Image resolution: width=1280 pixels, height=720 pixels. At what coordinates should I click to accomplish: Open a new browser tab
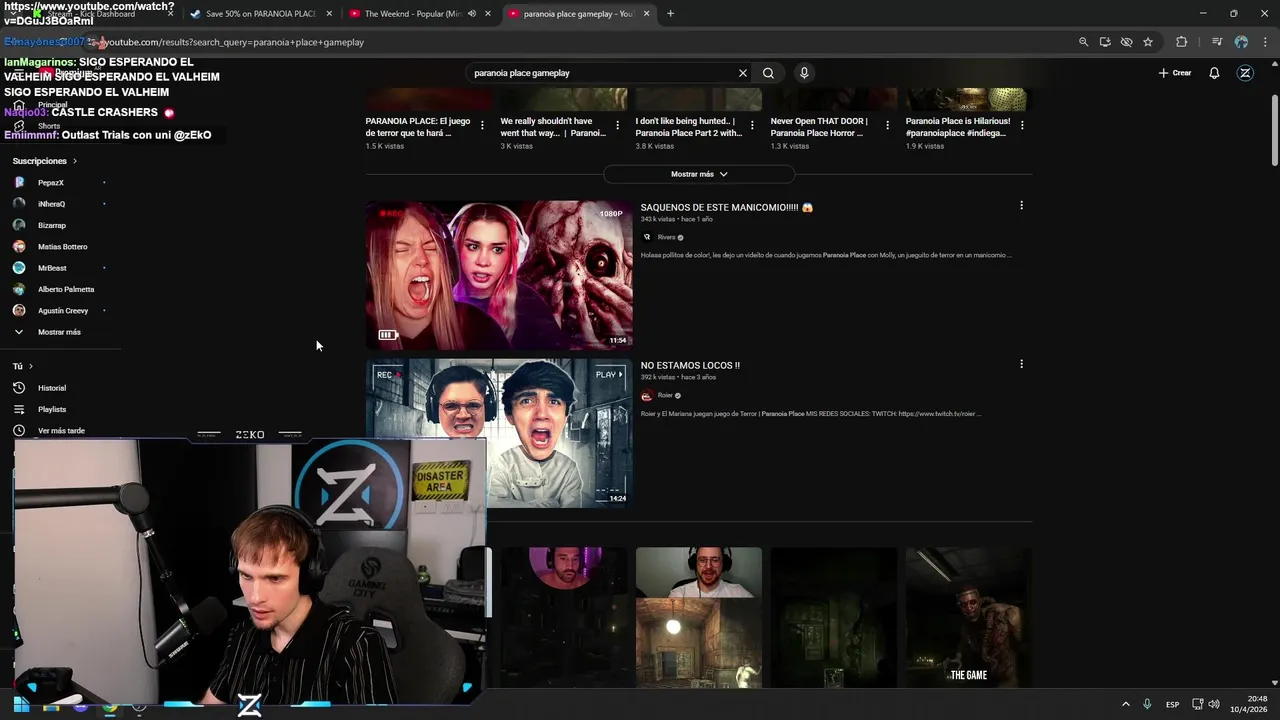(670, 14)
